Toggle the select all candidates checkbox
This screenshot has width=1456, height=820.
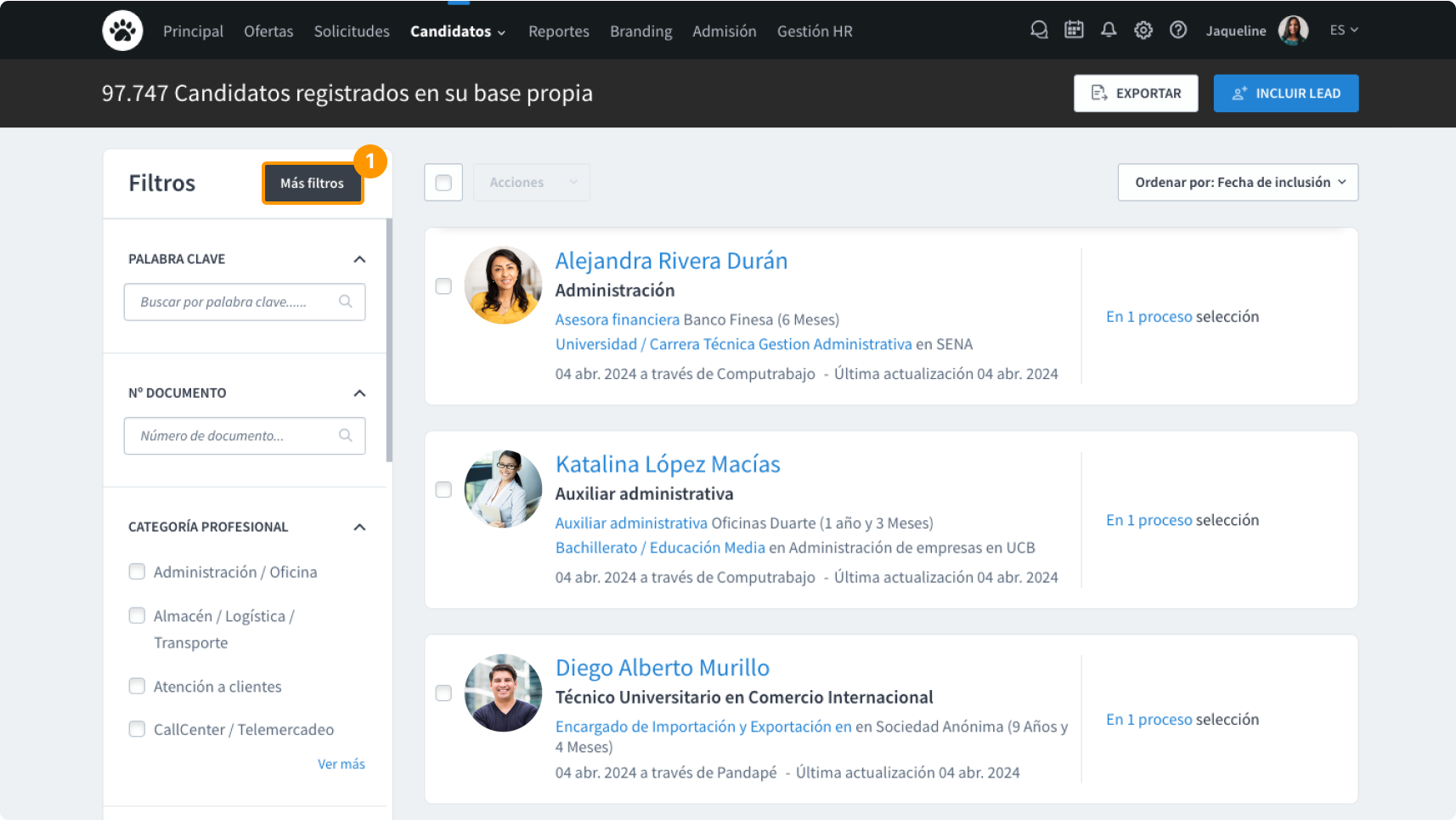click(443, 183)
